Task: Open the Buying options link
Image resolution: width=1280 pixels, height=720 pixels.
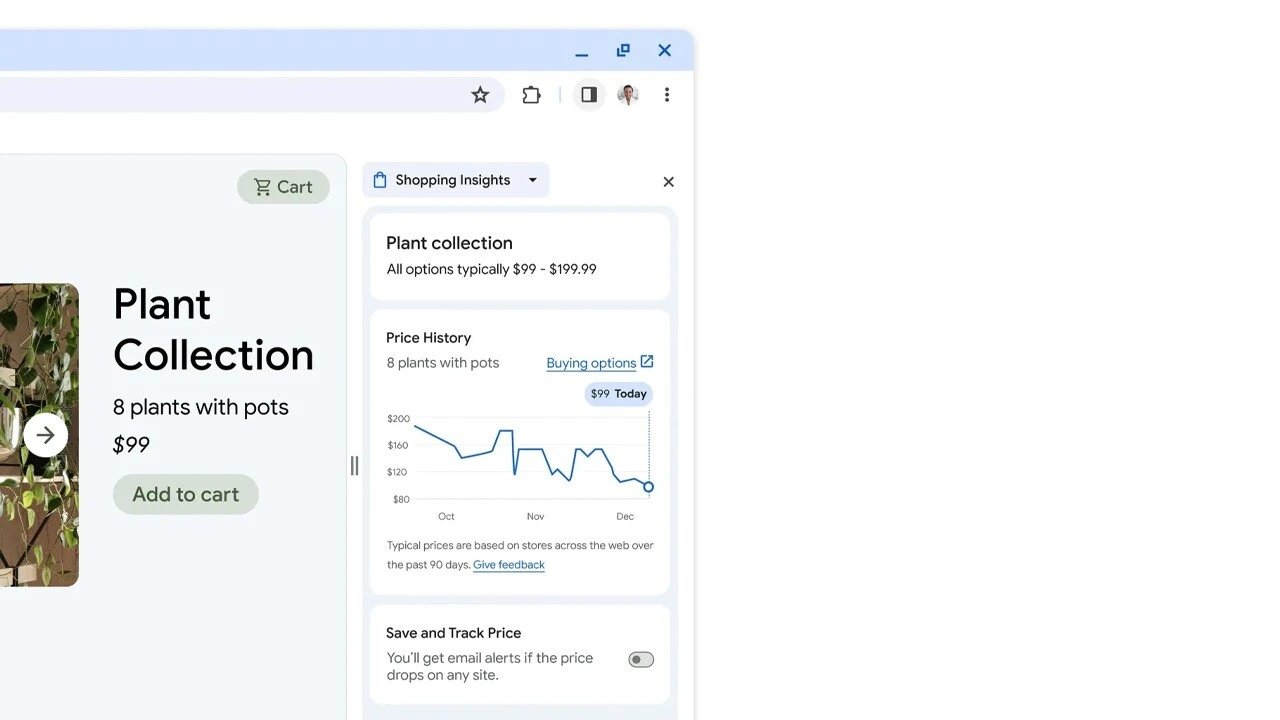Action: pos(591,362)
